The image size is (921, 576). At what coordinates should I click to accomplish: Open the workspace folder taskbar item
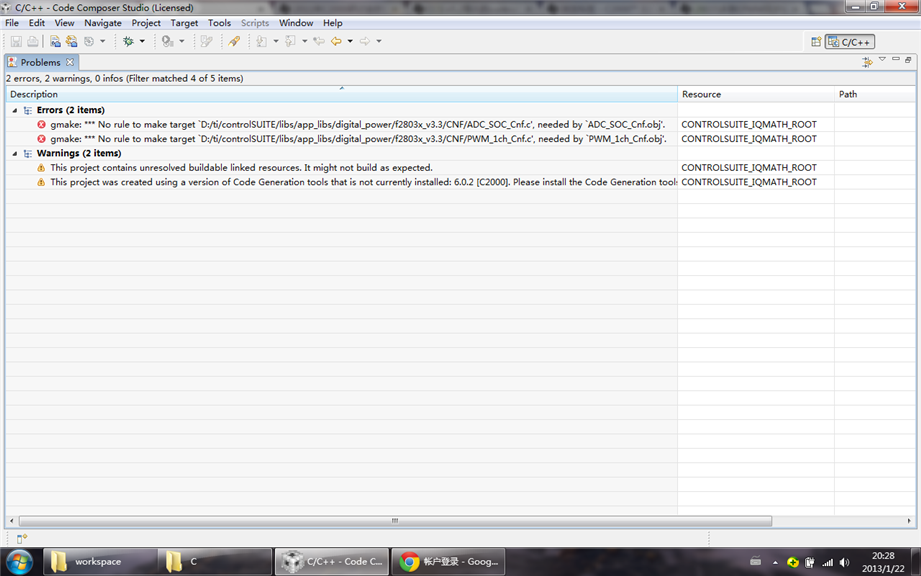[x=99, y=562]
